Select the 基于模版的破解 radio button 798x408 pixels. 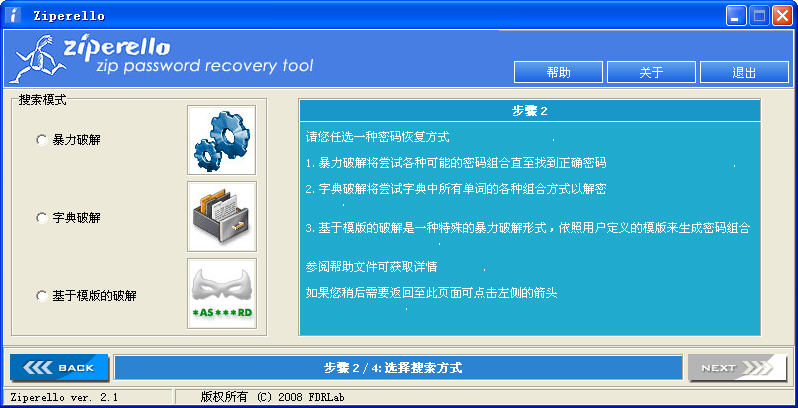coord(42,296)
